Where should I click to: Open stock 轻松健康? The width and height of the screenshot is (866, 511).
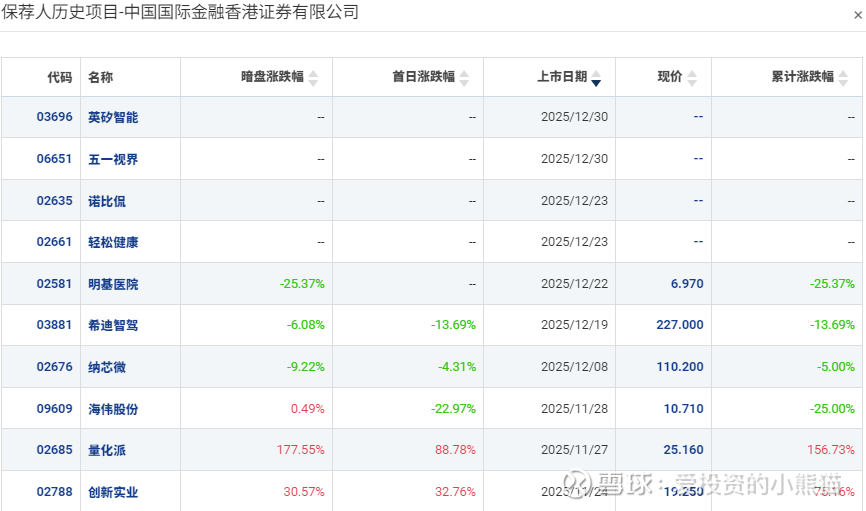(113, 242)
